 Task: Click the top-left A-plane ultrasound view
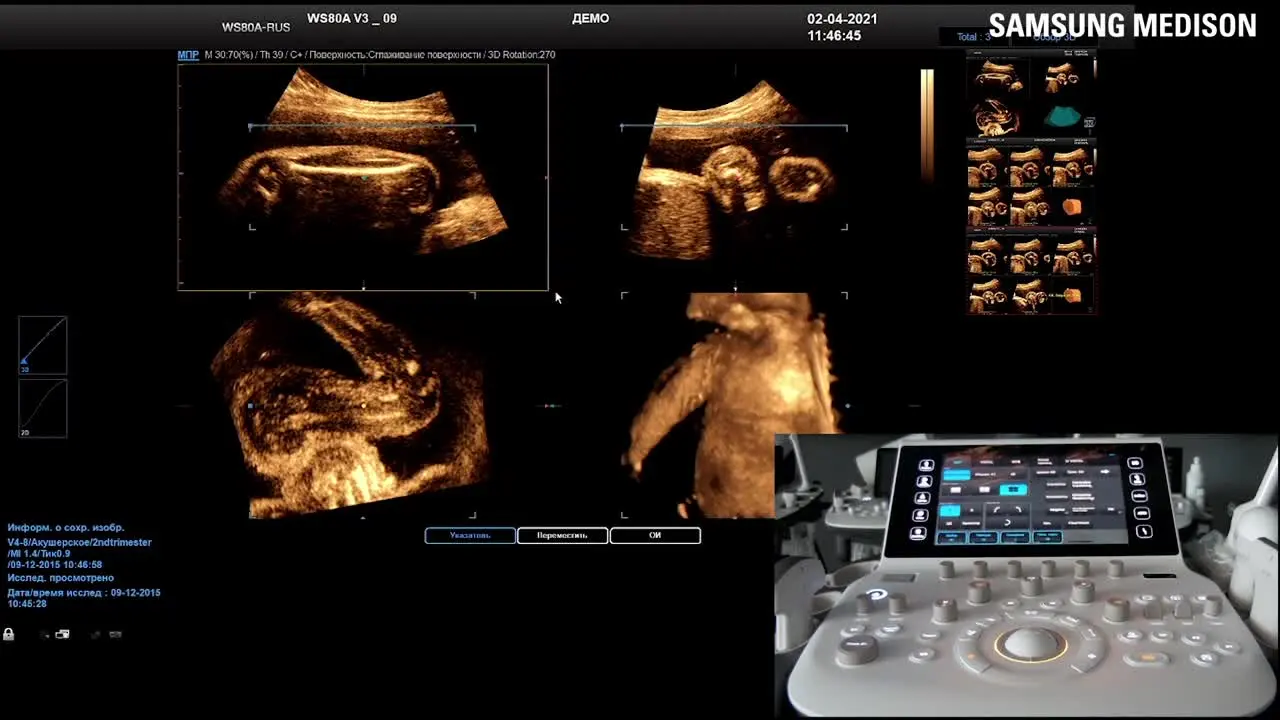coord(363,177)
